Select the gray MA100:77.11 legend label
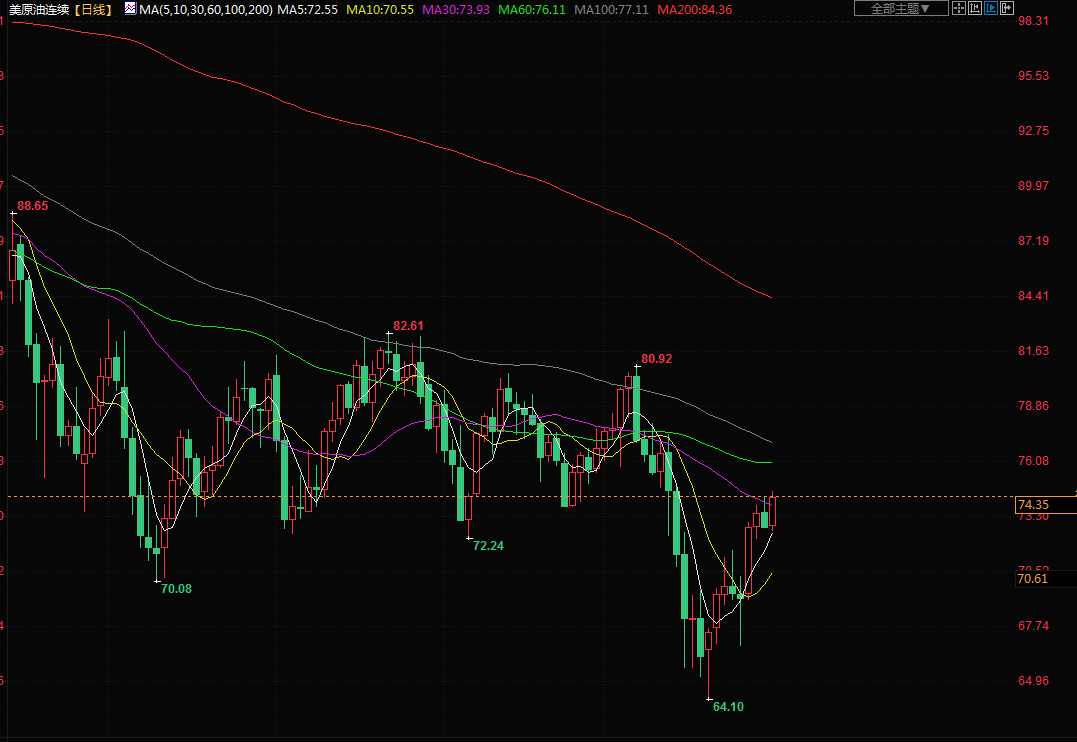Screen dimensions: 1077x742 611,9
